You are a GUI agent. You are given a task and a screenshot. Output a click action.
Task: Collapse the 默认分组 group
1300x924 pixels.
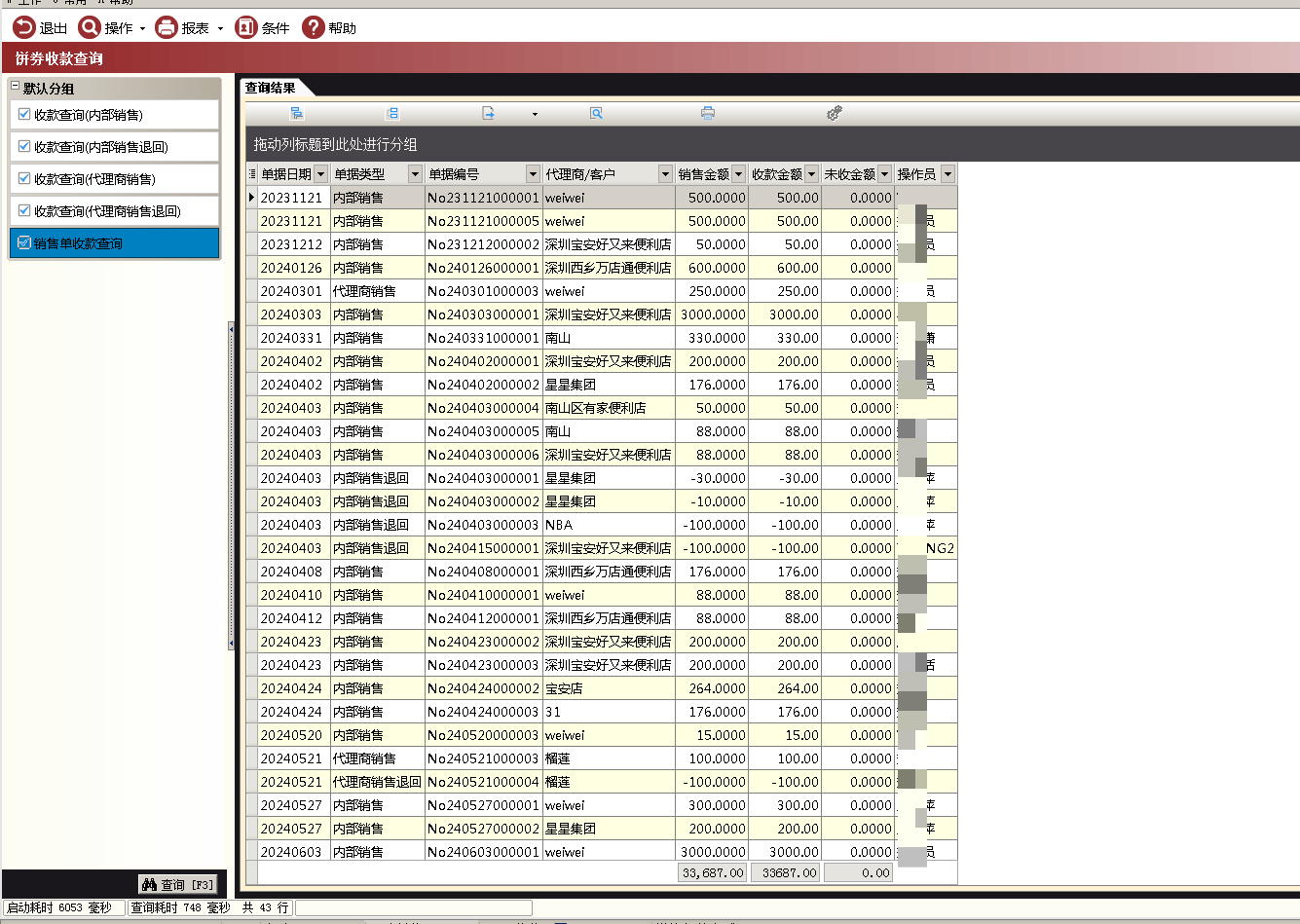click(16, 88)
